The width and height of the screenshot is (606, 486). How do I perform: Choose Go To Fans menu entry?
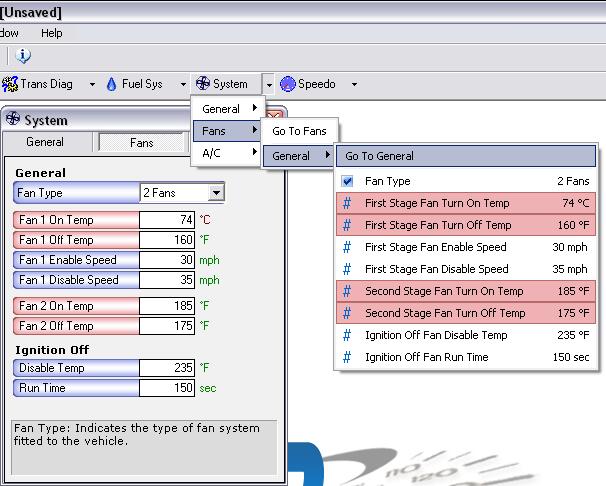click(x=300, y=131)
